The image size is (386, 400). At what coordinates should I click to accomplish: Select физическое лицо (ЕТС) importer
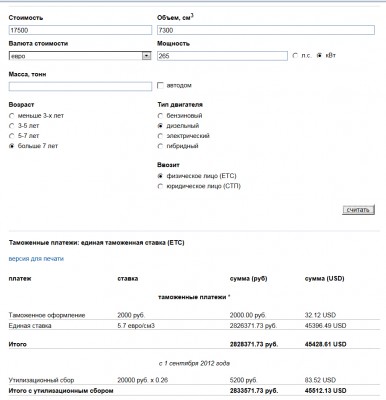(160, 176)
